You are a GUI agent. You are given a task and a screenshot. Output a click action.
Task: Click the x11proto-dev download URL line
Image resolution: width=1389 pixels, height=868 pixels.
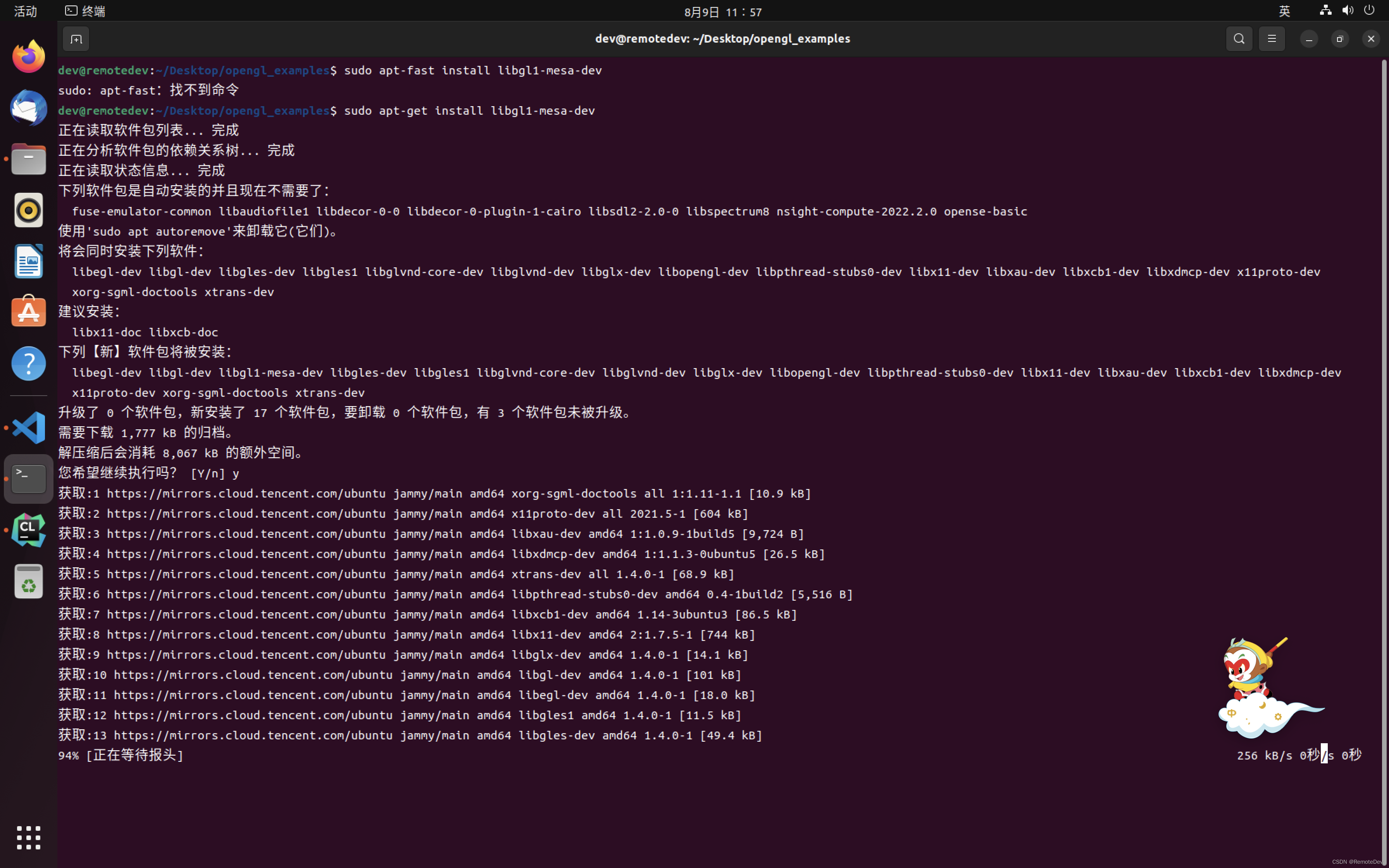403,514
